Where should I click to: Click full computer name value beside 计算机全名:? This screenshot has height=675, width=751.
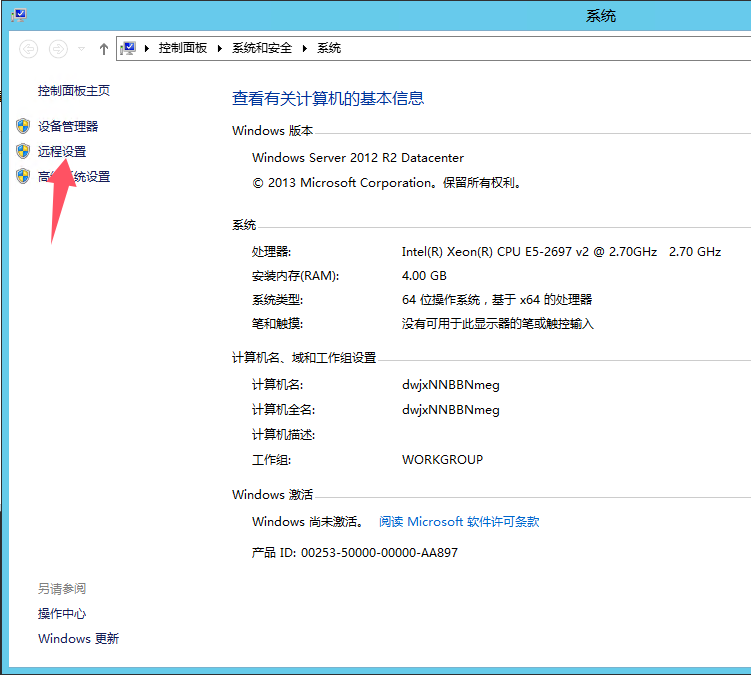451,410
